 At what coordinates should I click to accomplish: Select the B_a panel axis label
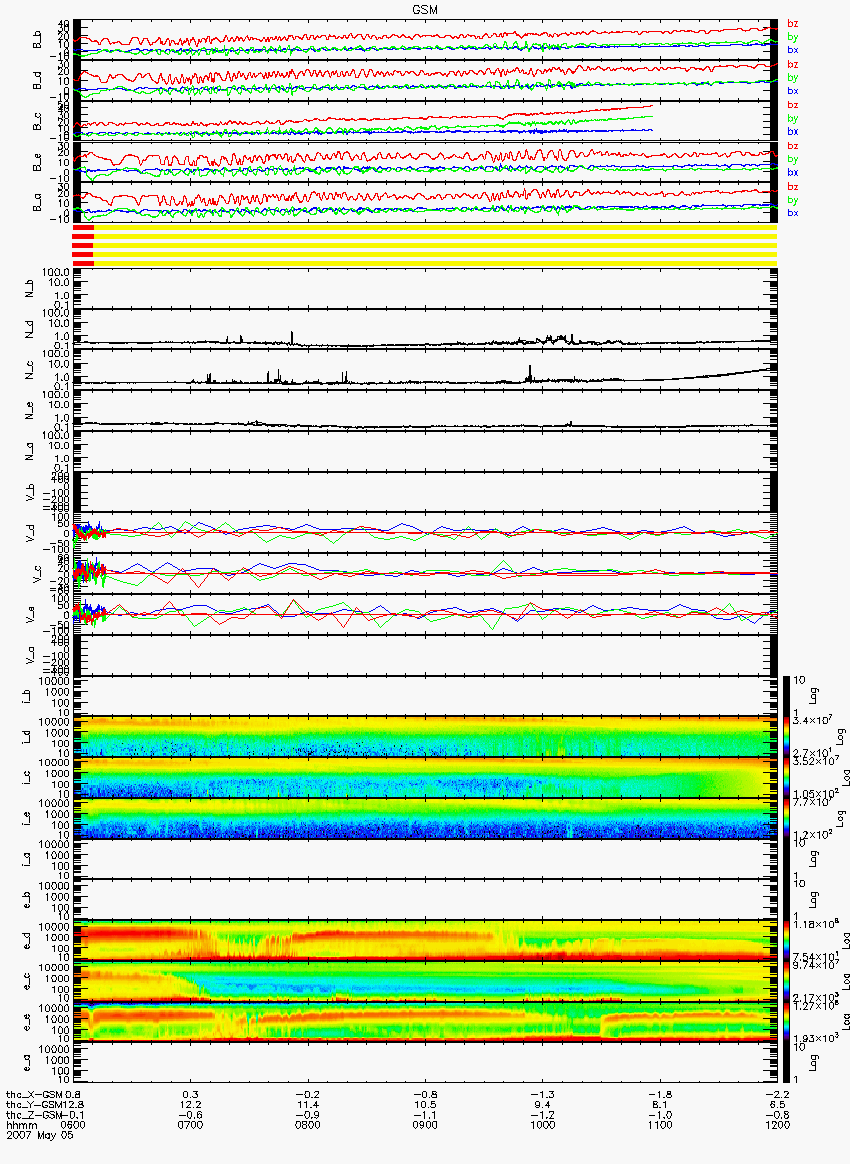click(37, 203)
